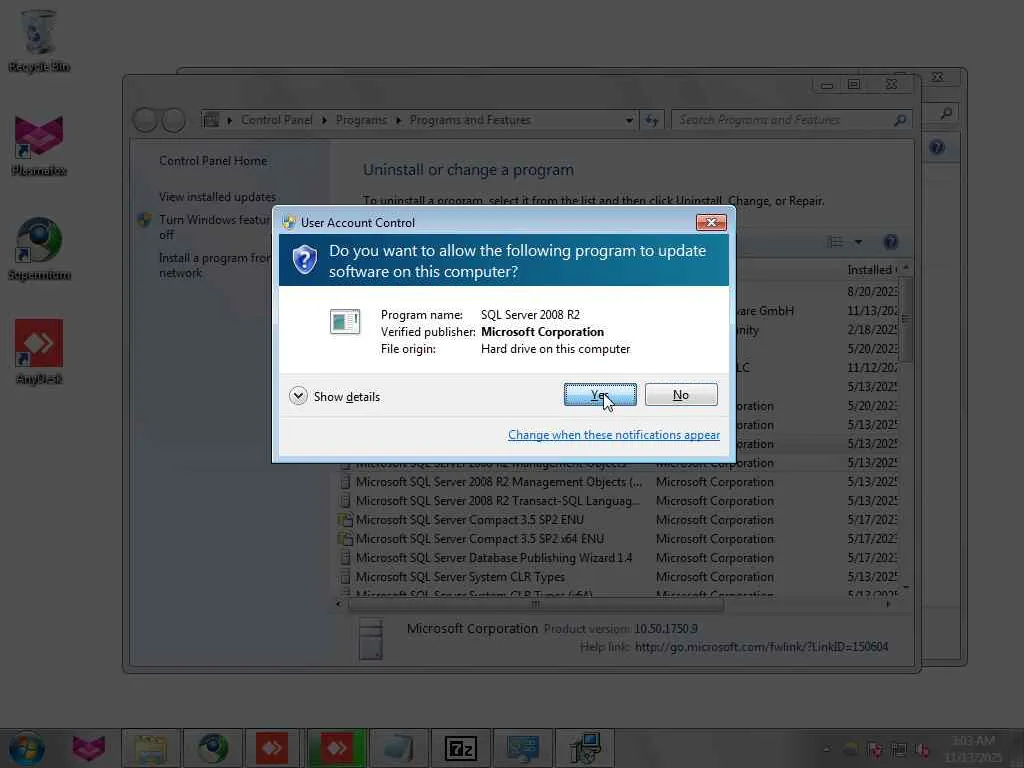Close the User Account Control dialog
Image resolution: width=1024 pixels, height=768 pixels.
tap(711, 223)
